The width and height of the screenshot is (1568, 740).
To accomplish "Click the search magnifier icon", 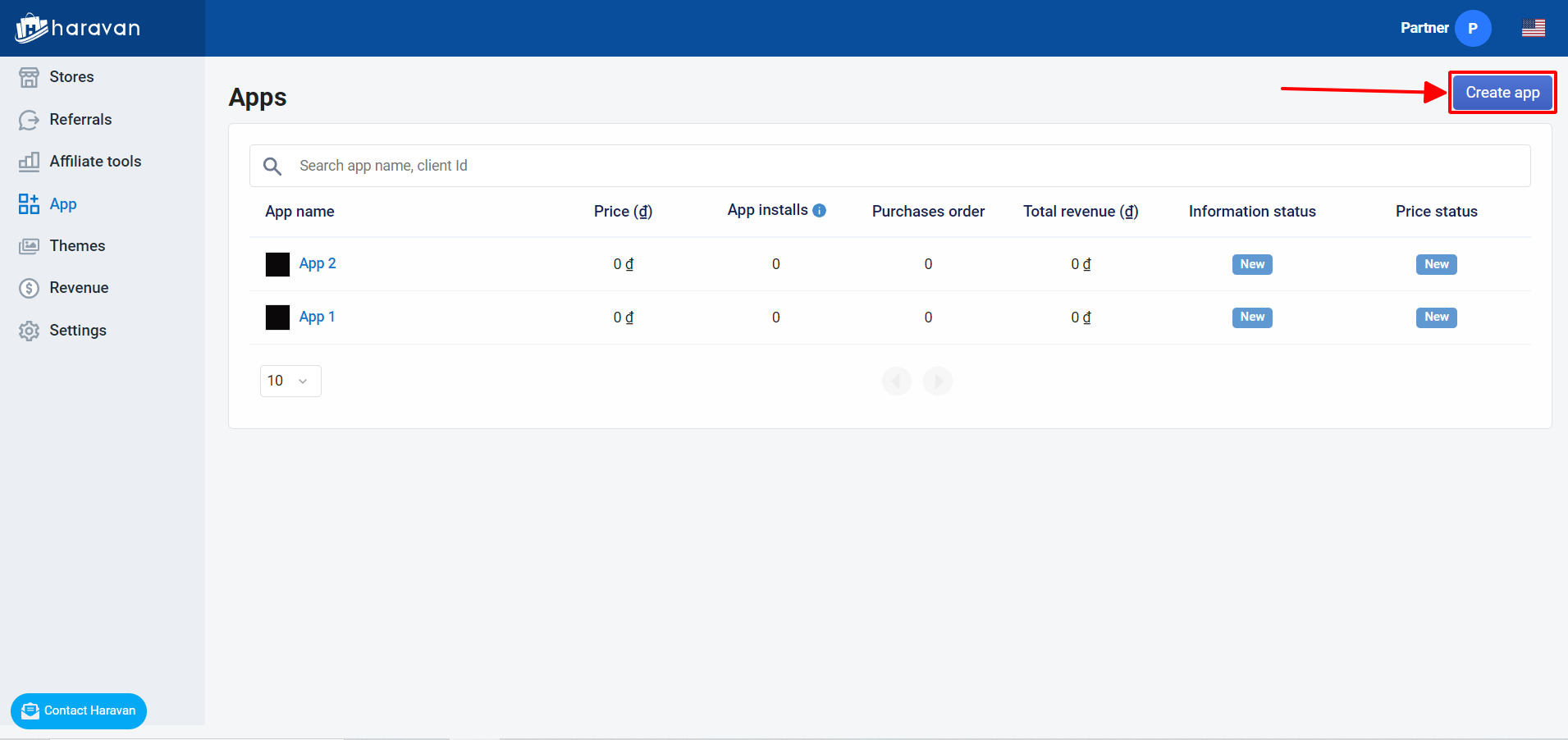I will (272, 166).
